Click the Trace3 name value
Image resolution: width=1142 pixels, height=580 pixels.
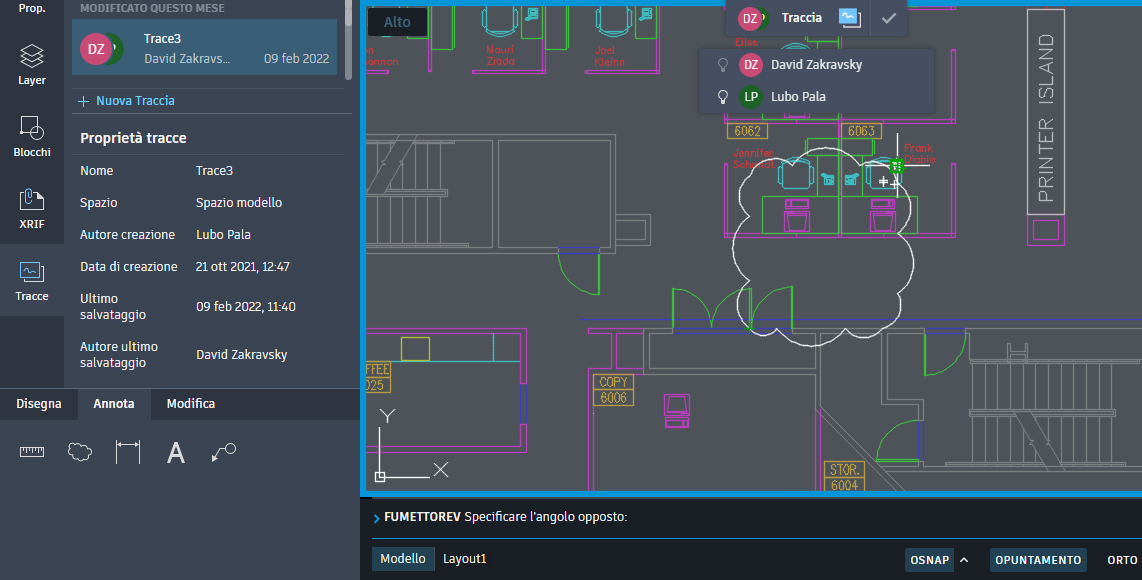[x=214, y=171]
